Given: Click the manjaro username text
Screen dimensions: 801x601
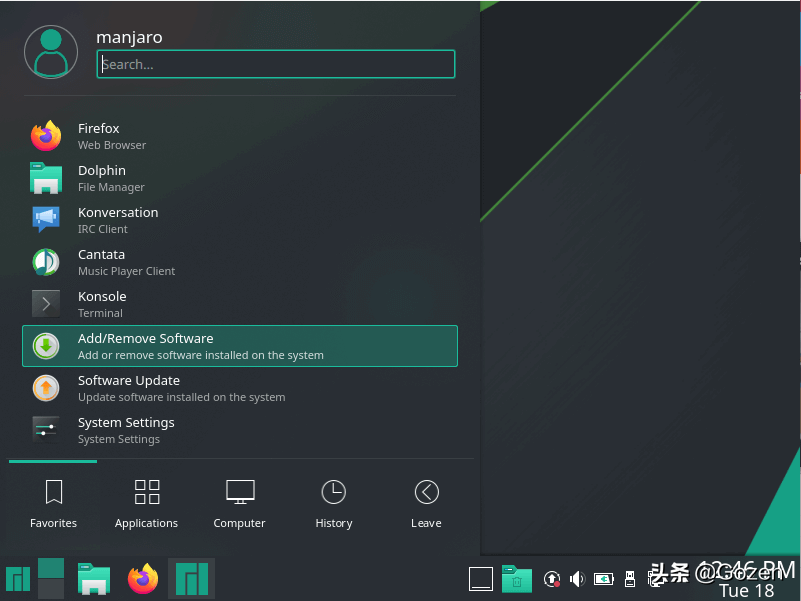Looking at the screenshot, I should click(x=129, y=37).
